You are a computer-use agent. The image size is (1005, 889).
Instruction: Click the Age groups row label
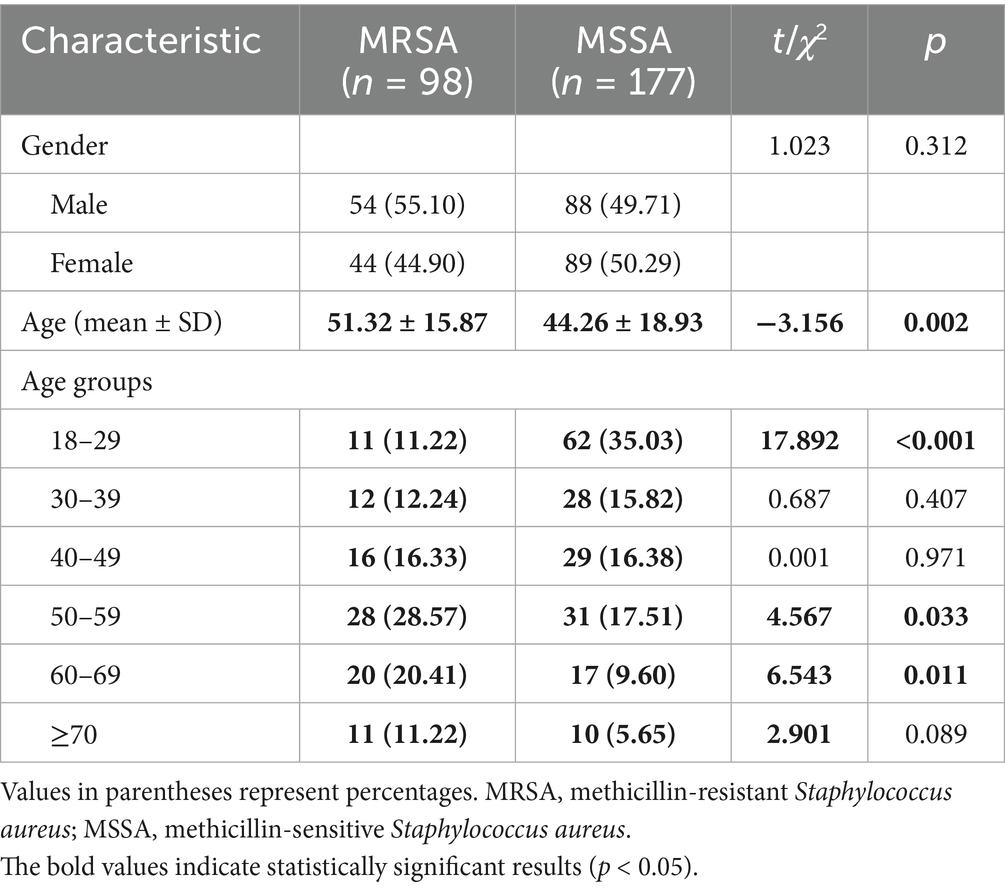(x=85, y=383)
